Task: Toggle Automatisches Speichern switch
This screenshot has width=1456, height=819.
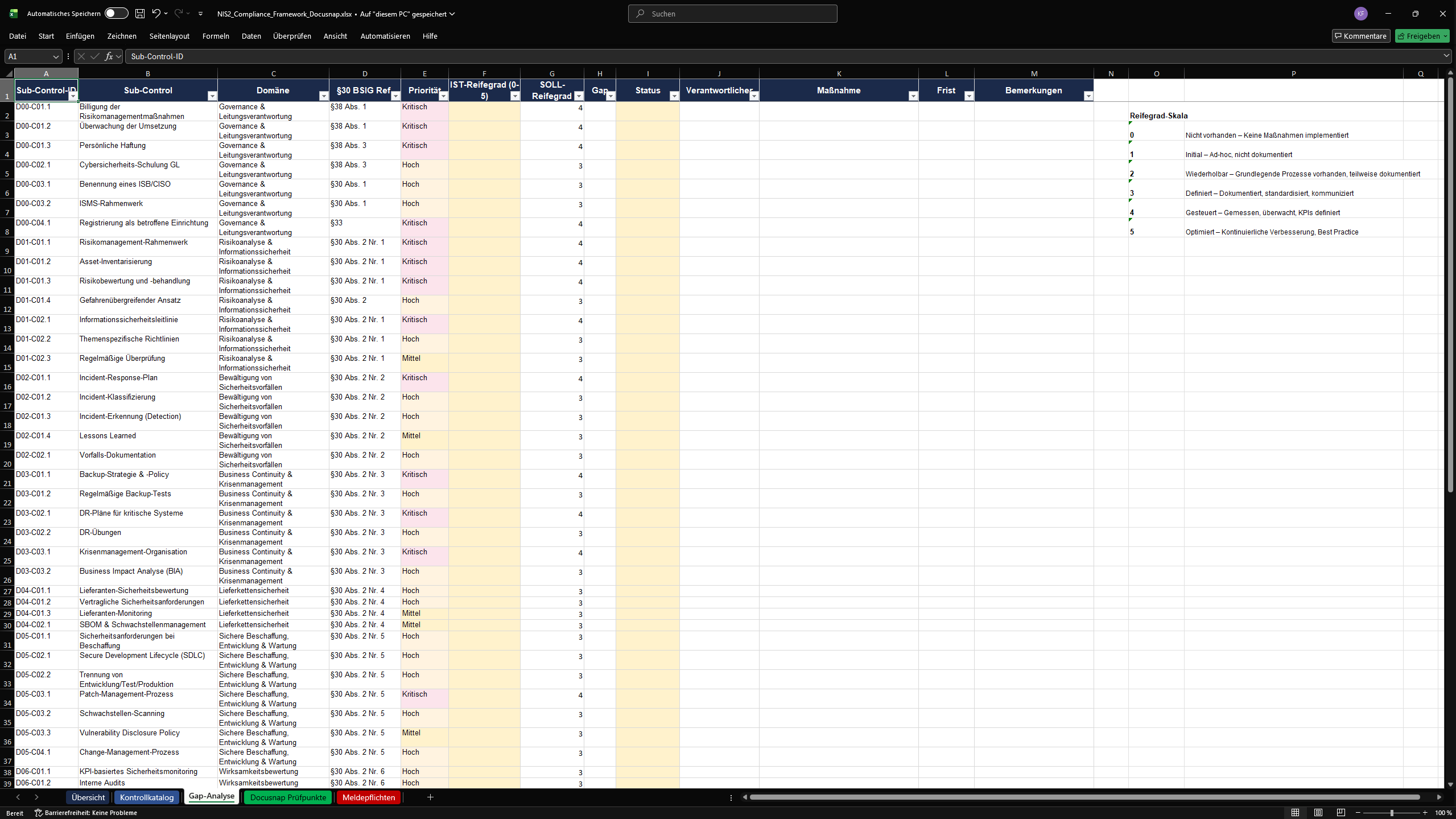Action: 116,14
